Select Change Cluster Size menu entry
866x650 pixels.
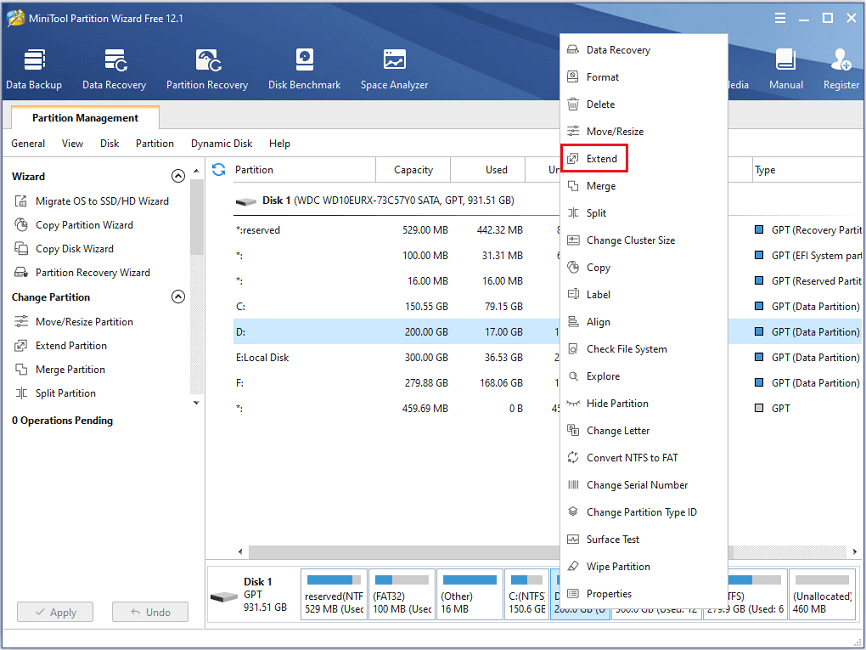point(643,240)
